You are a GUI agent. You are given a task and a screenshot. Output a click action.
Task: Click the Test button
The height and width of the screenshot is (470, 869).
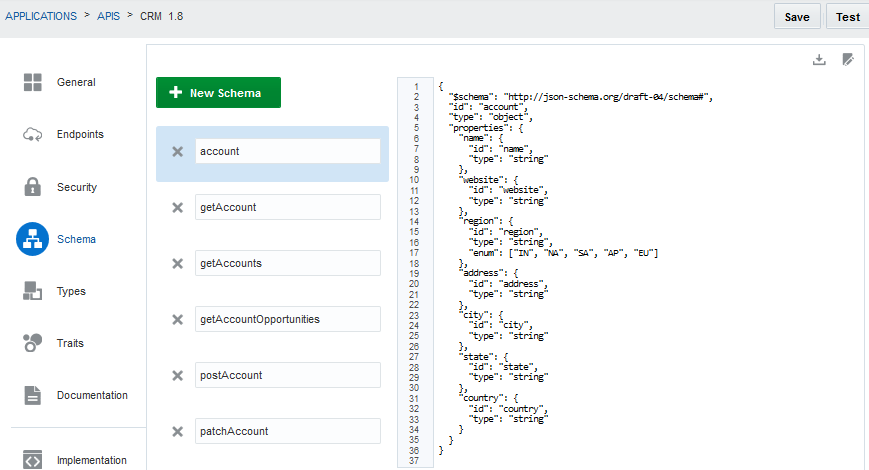[847, 17]
